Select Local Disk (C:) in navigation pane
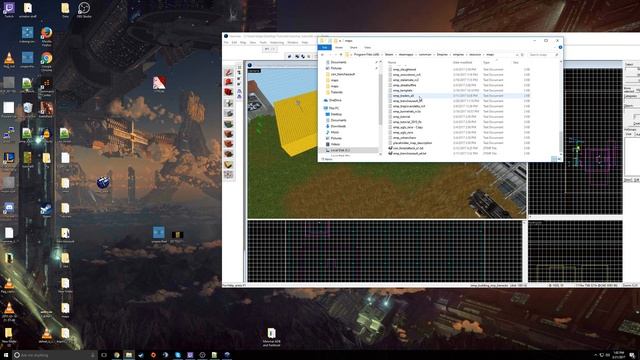Viewport: 640px width, 360px height. (340, 150)
